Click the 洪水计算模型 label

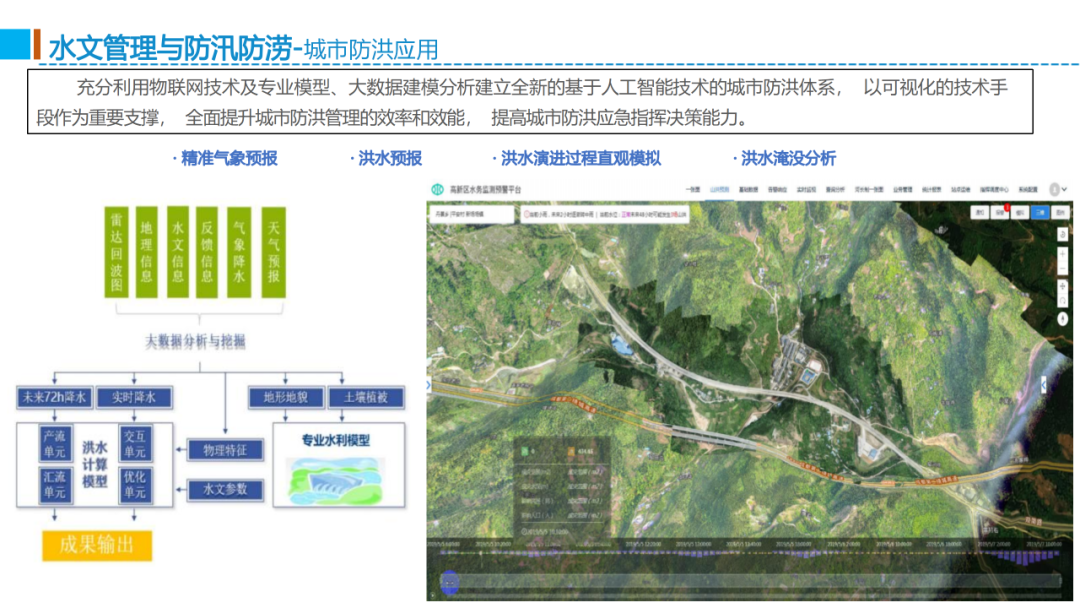(95, 465)
